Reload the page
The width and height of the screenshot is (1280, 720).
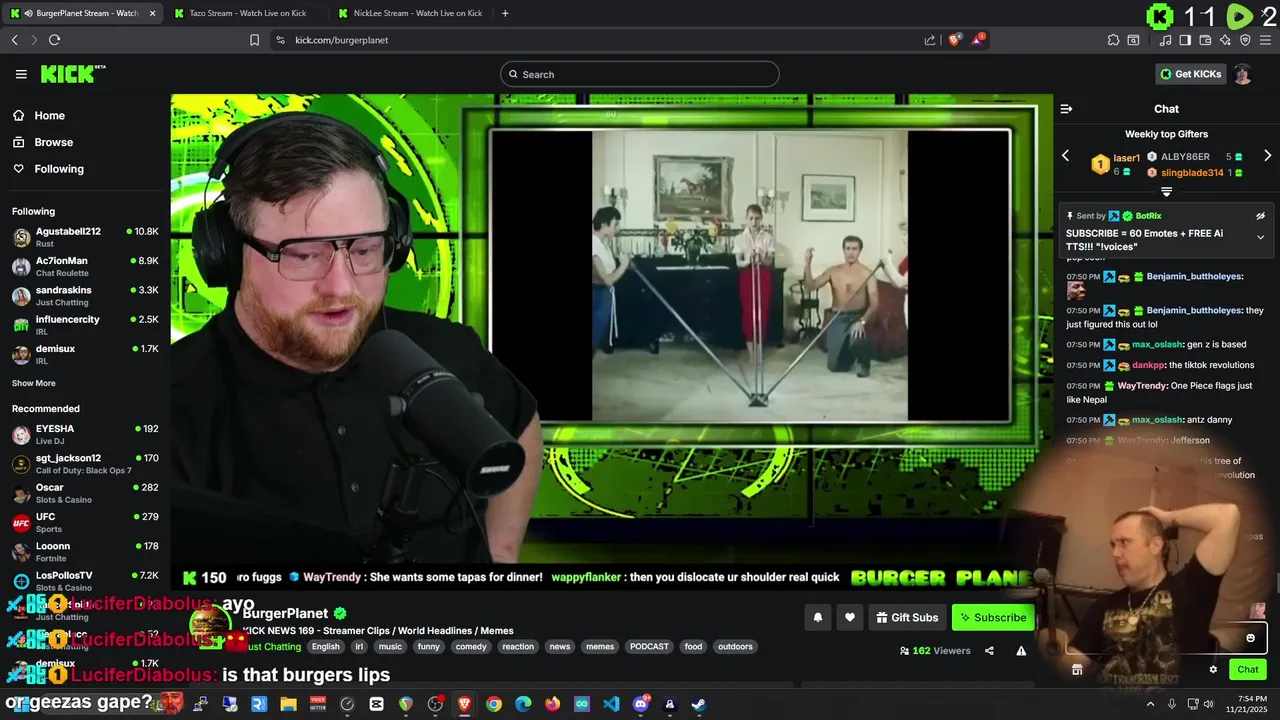[x=54, y=40]
